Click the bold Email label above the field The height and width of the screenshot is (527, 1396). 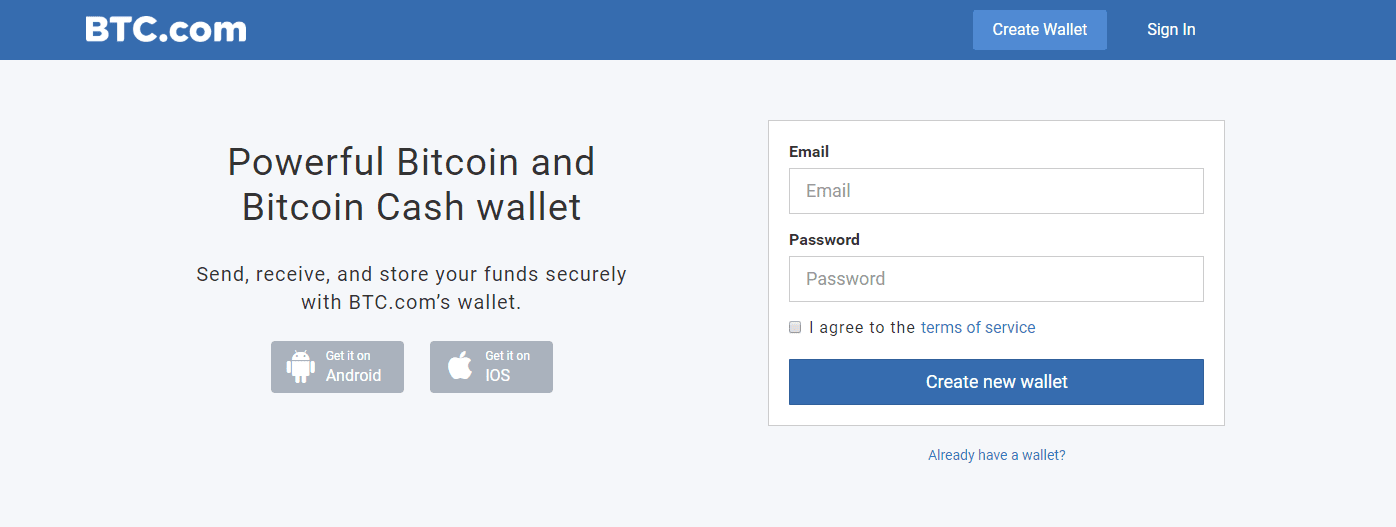809,152
